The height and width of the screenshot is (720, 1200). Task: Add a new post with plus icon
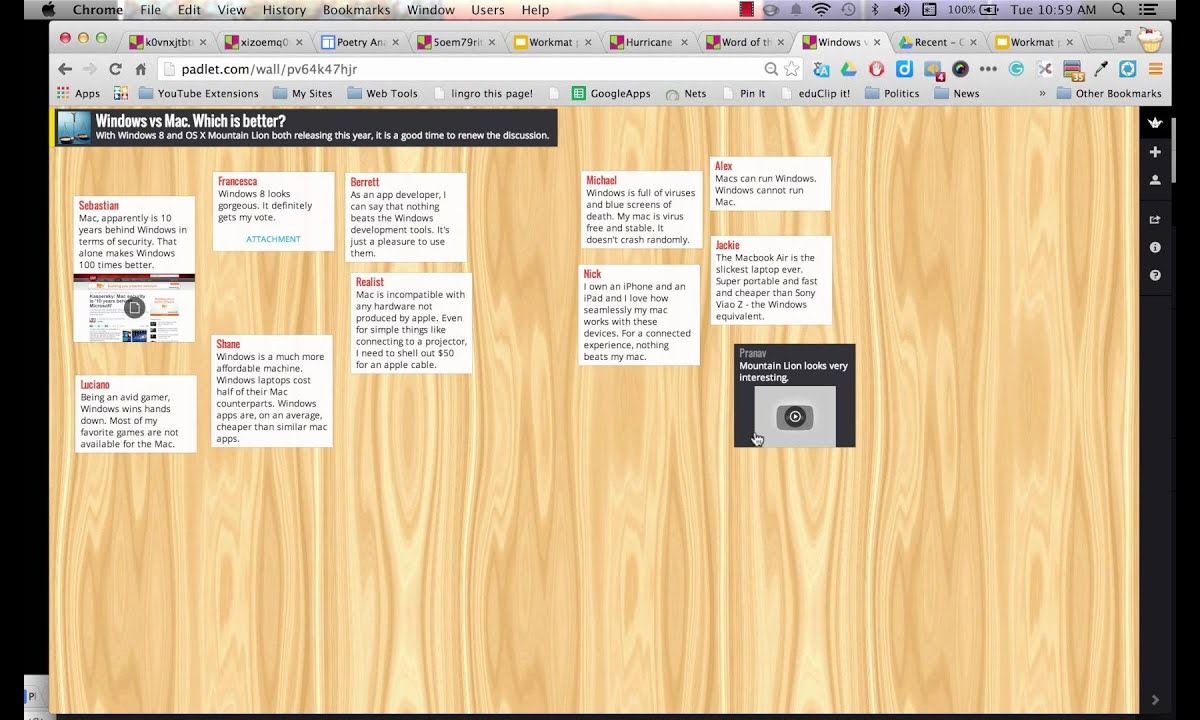tap(1155, 152)
